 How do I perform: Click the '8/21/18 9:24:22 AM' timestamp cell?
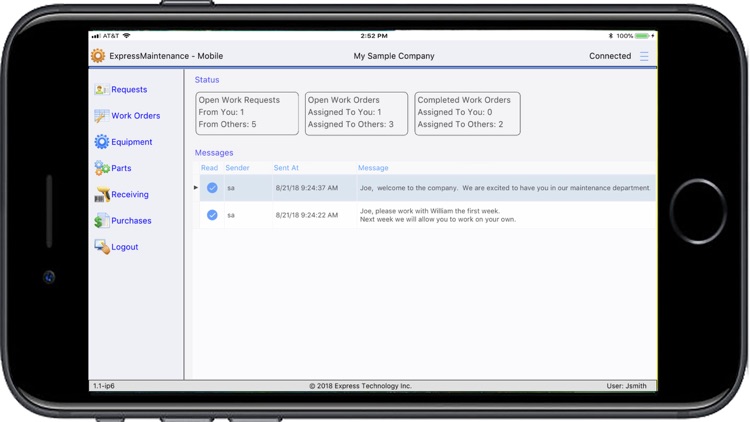(307, 215)
